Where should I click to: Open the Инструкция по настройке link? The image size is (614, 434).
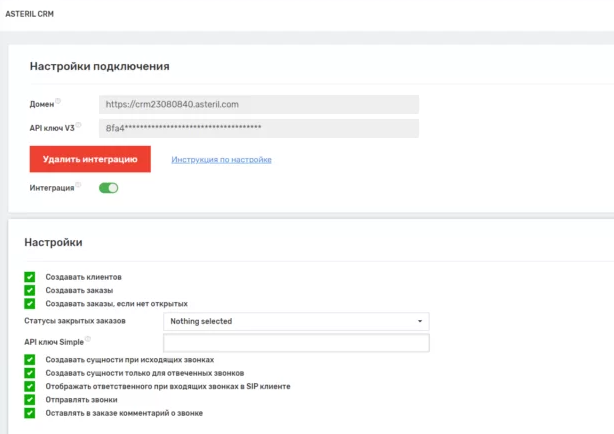point(221,160)
